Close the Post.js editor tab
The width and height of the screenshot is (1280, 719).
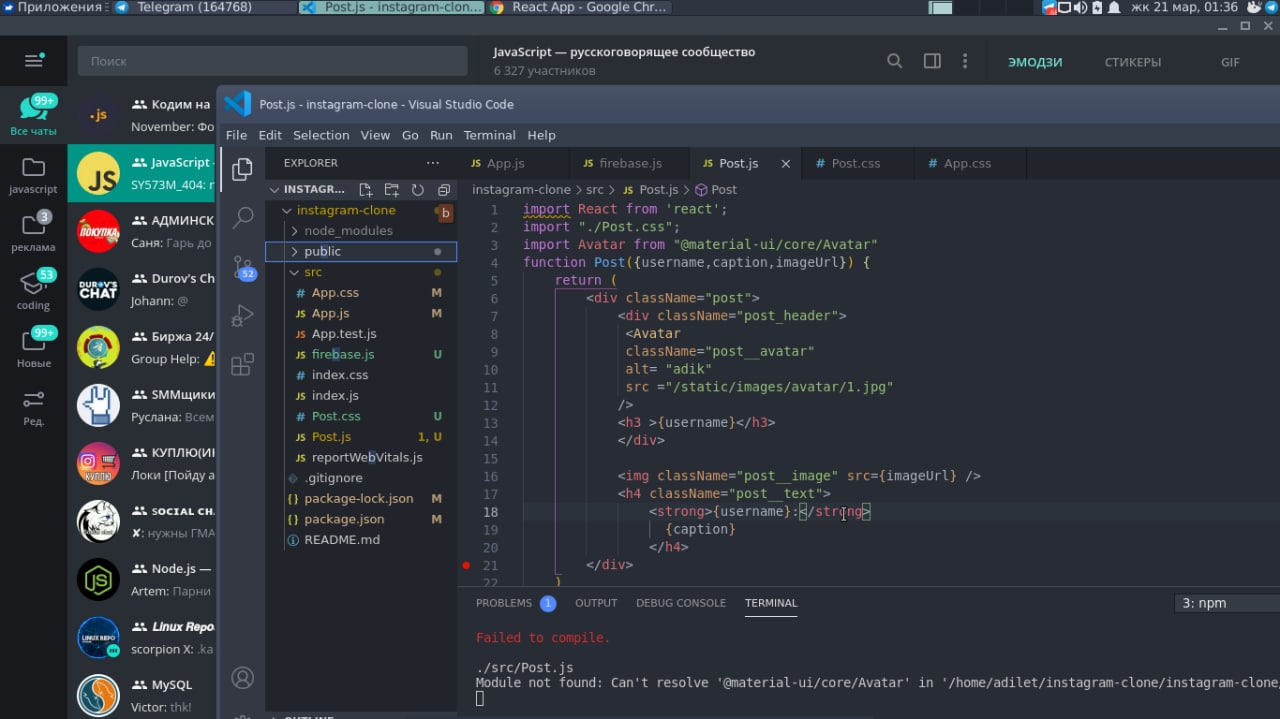point(786,163)
